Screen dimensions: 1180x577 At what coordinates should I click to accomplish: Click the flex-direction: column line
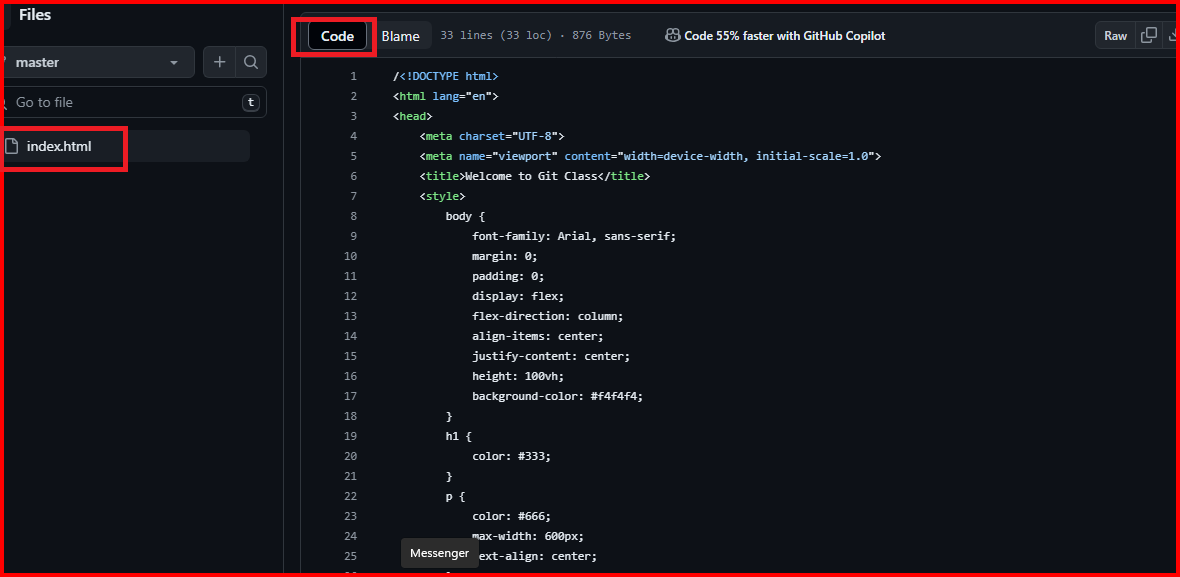point(548,316)
